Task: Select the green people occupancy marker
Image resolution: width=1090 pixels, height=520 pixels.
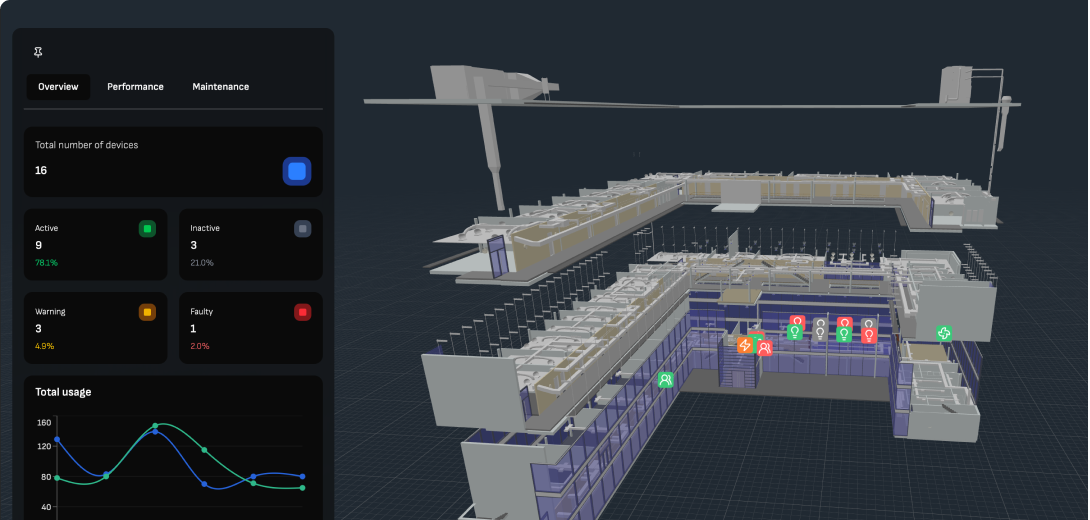Action: coord(665,380)
